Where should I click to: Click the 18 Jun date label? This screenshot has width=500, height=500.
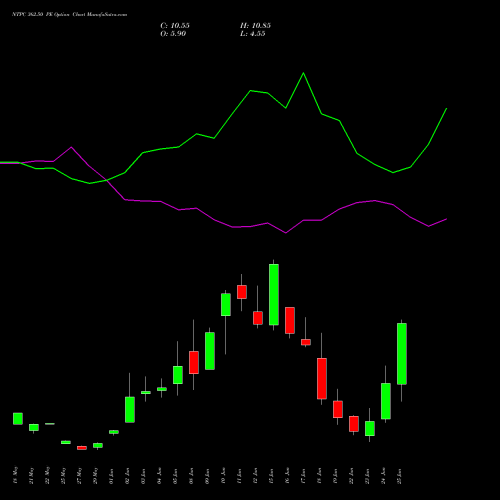pos(319,476)
